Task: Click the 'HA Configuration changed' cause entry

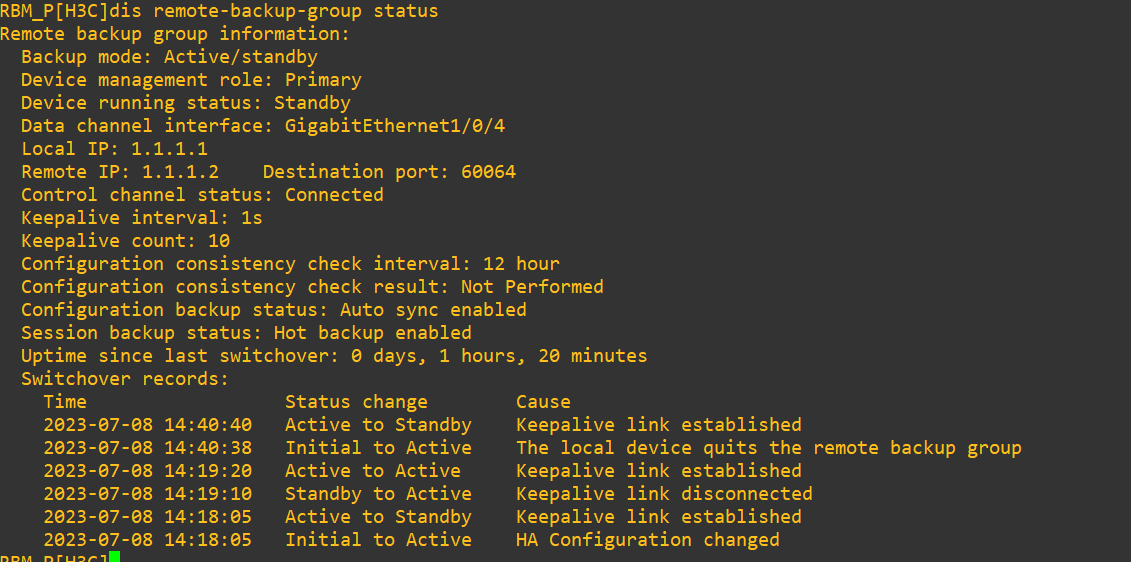Action: [x=647, y=540]
